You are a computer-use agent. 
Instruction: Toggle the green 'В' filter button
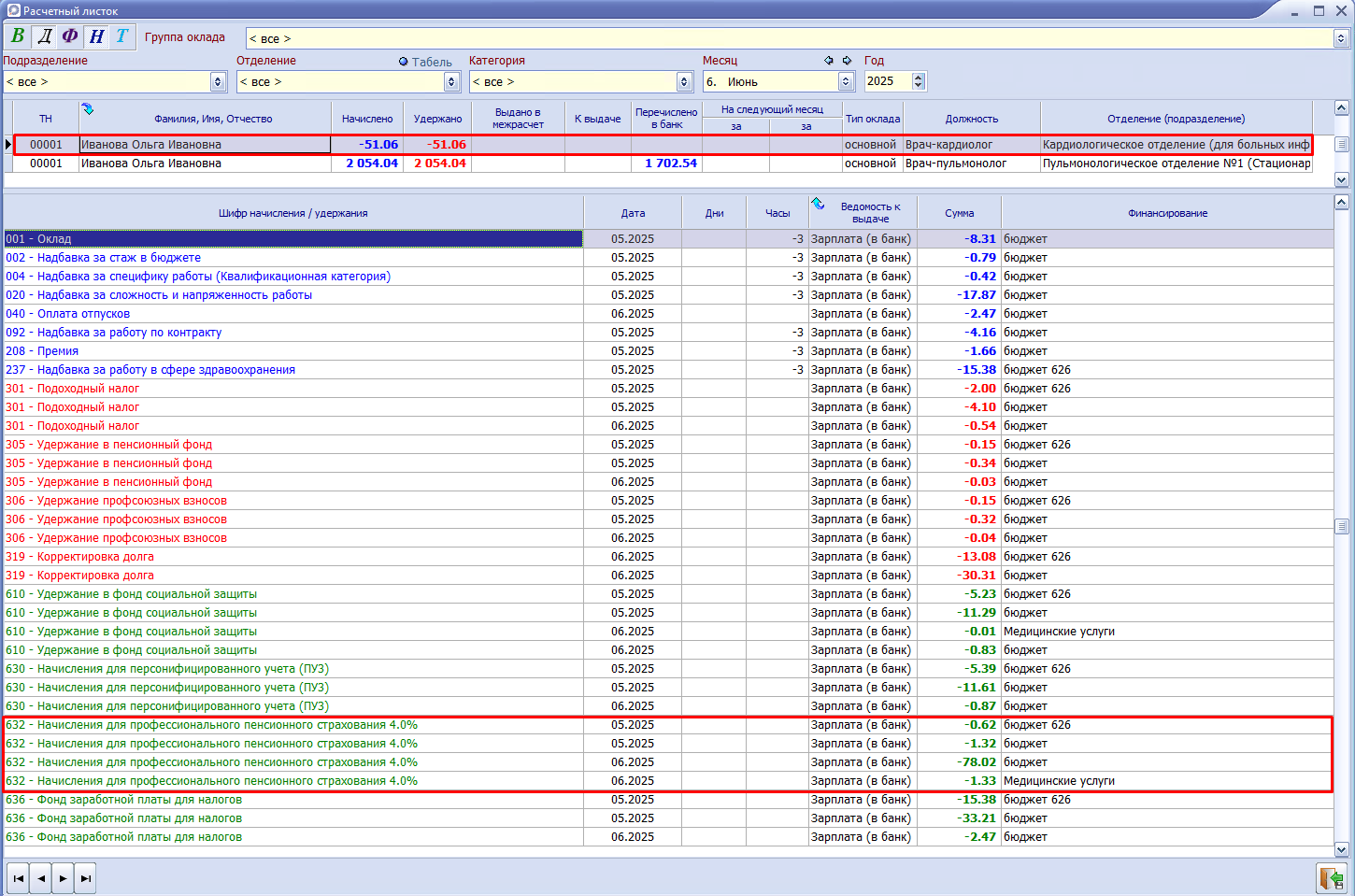(x=18, y=36)
